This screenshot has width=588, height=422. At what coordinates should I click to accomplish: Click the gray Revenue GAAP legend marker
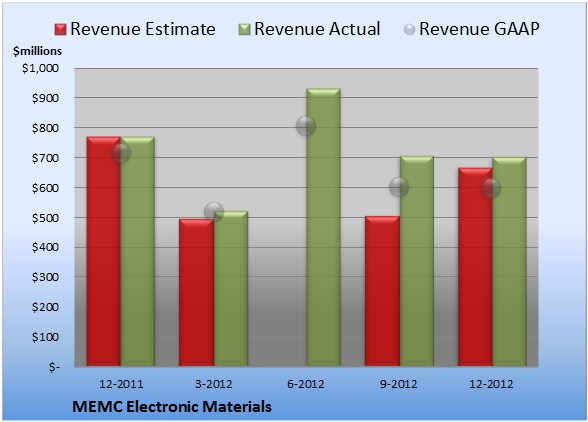410,30
